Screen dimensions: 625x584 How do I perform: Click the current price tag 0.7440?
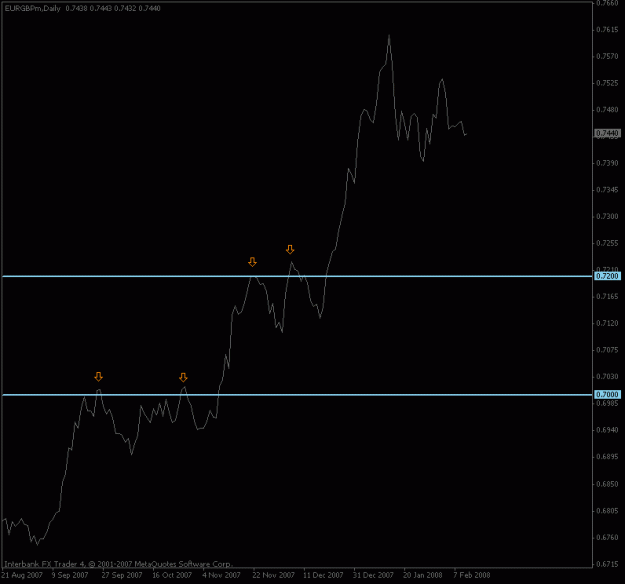(x=607, y=133)
